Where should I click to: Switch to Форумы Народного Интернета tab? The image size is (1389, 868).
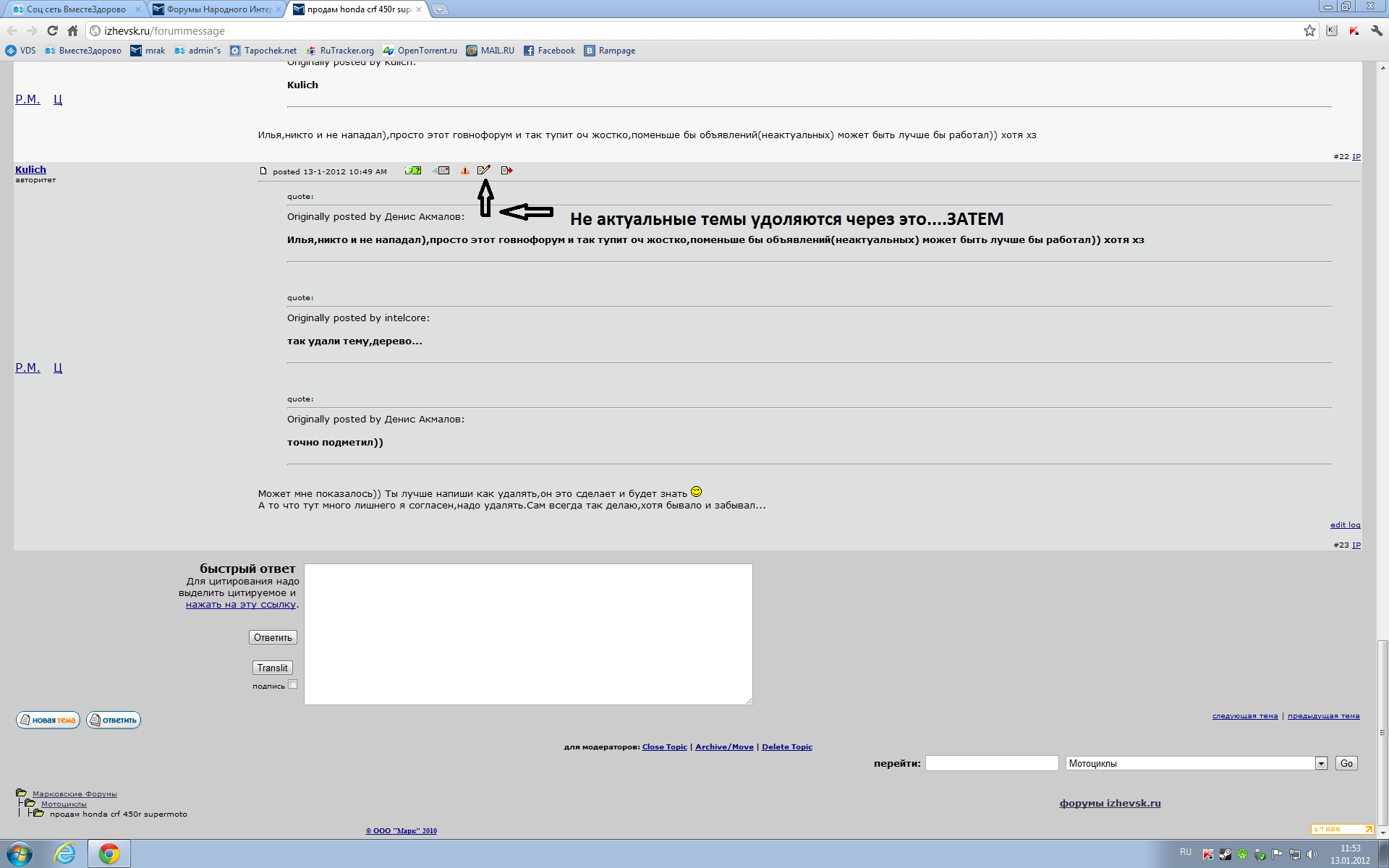tap(218, 9)
